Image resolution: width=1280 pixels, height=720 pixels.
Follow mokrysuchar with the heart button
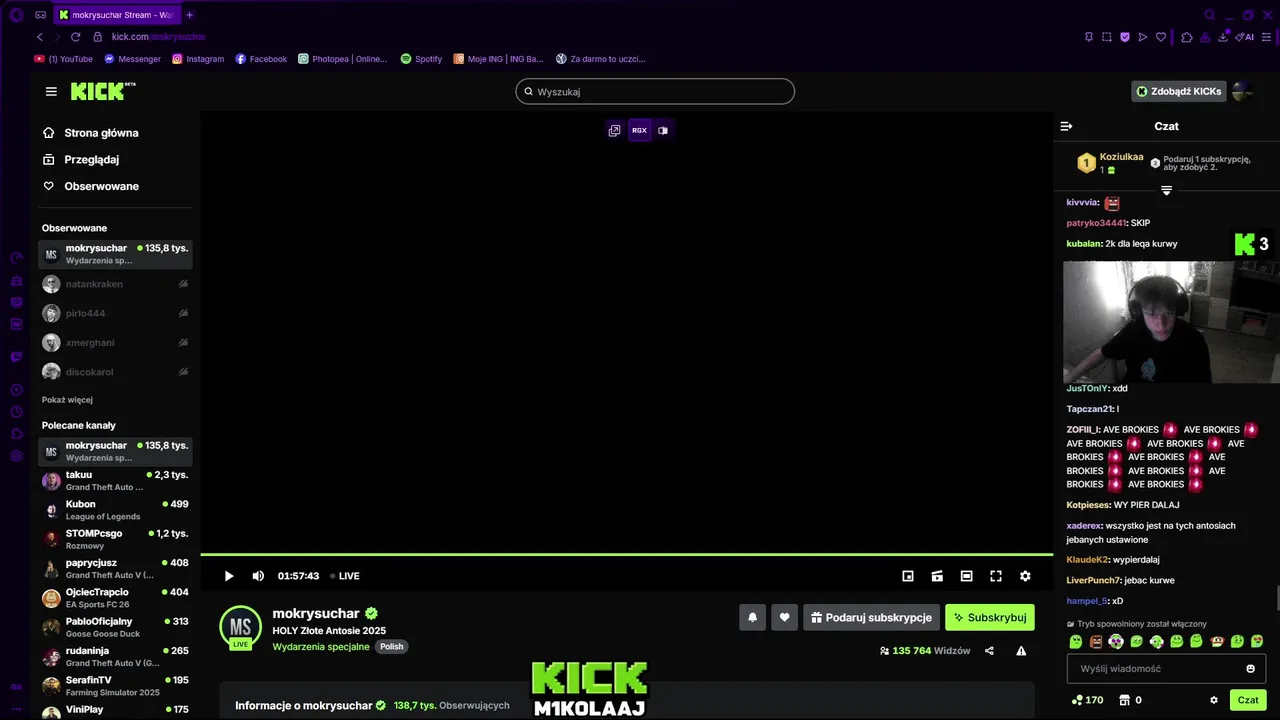coord(785,618)
